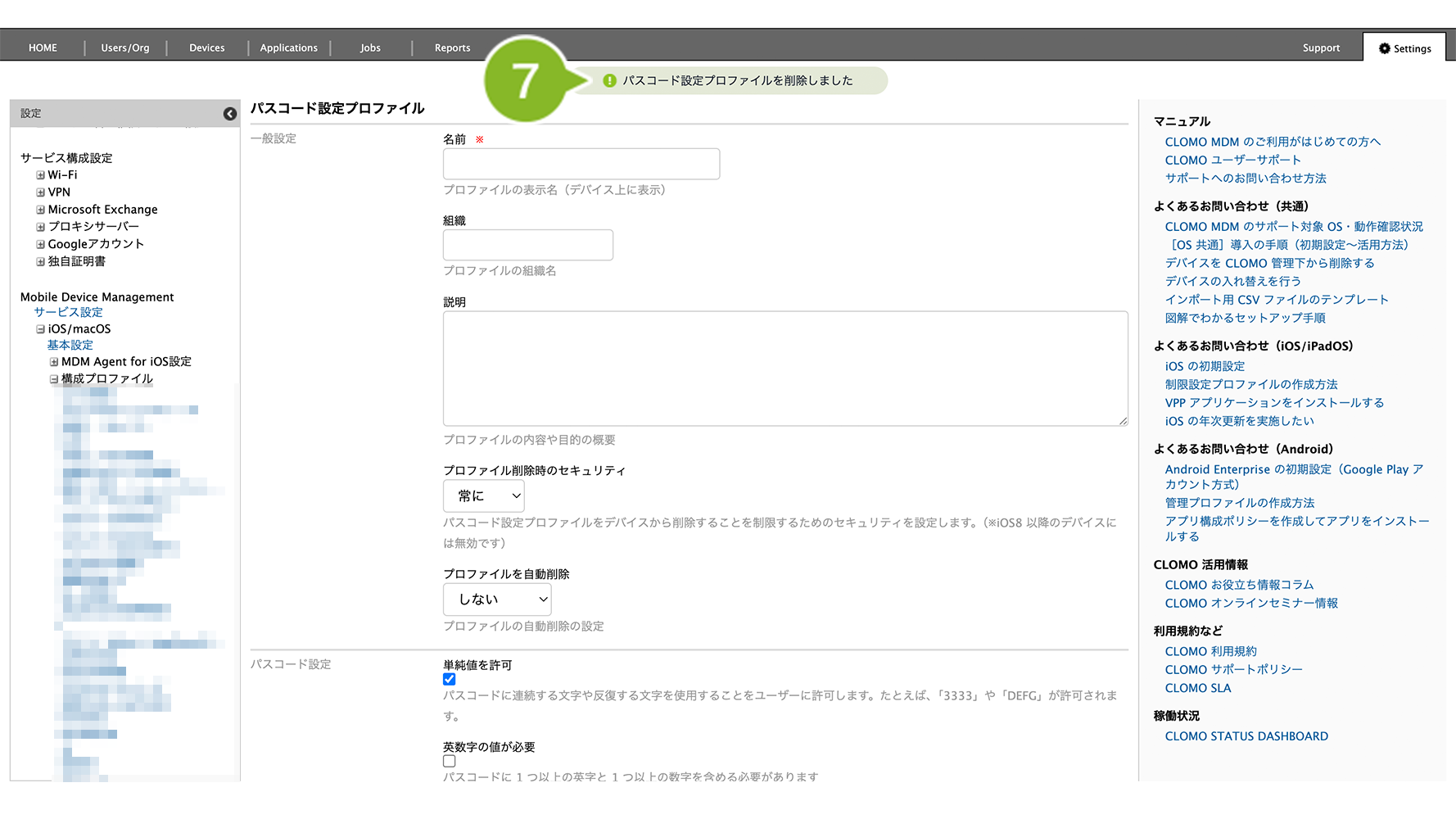Expand プロキシサーバー plus icon
Image resolution: width=1456 pixels, height=819 pixels.
[40, 227]
